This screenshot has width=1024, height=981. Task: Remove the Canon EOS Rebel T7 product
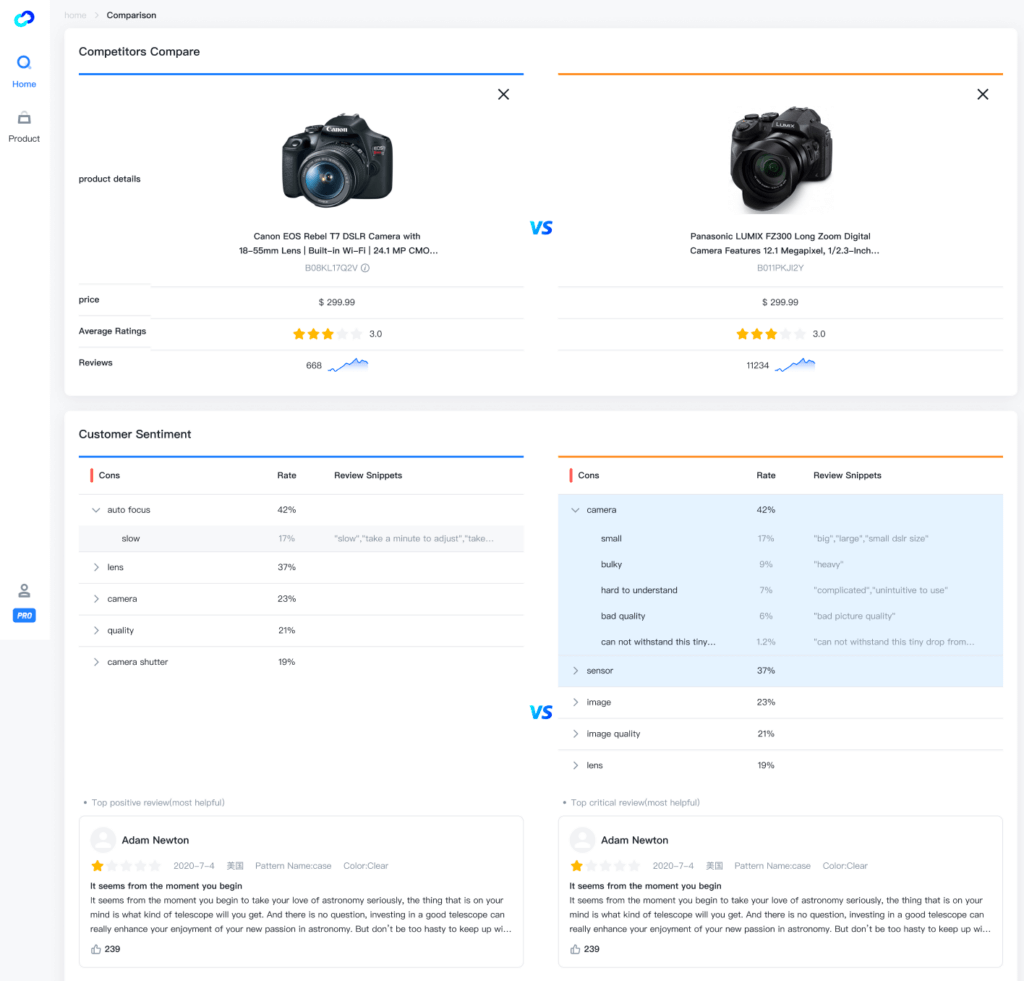503,95
